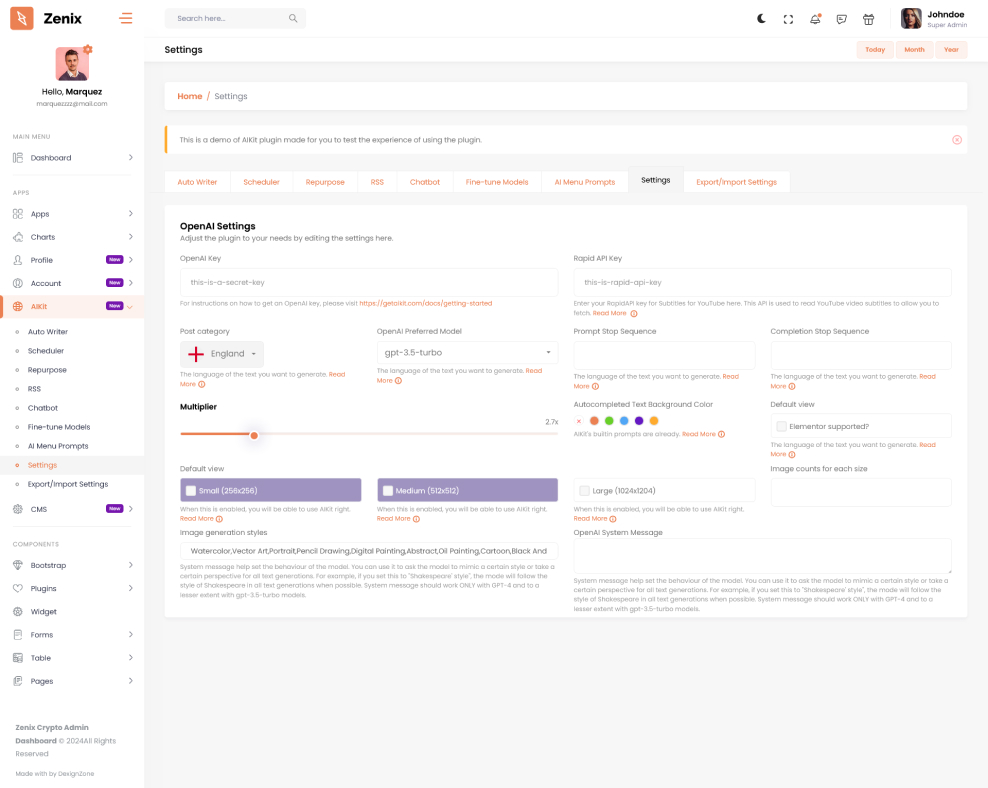Dismiss the AIKit demo alert
Image resolution: width=988 pixels, height=788 pixels.
[x=956, y=140]
